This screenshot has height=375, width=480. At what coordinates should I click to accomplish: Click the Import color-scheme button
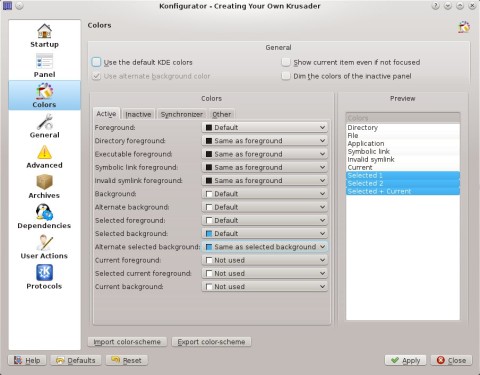127,342
